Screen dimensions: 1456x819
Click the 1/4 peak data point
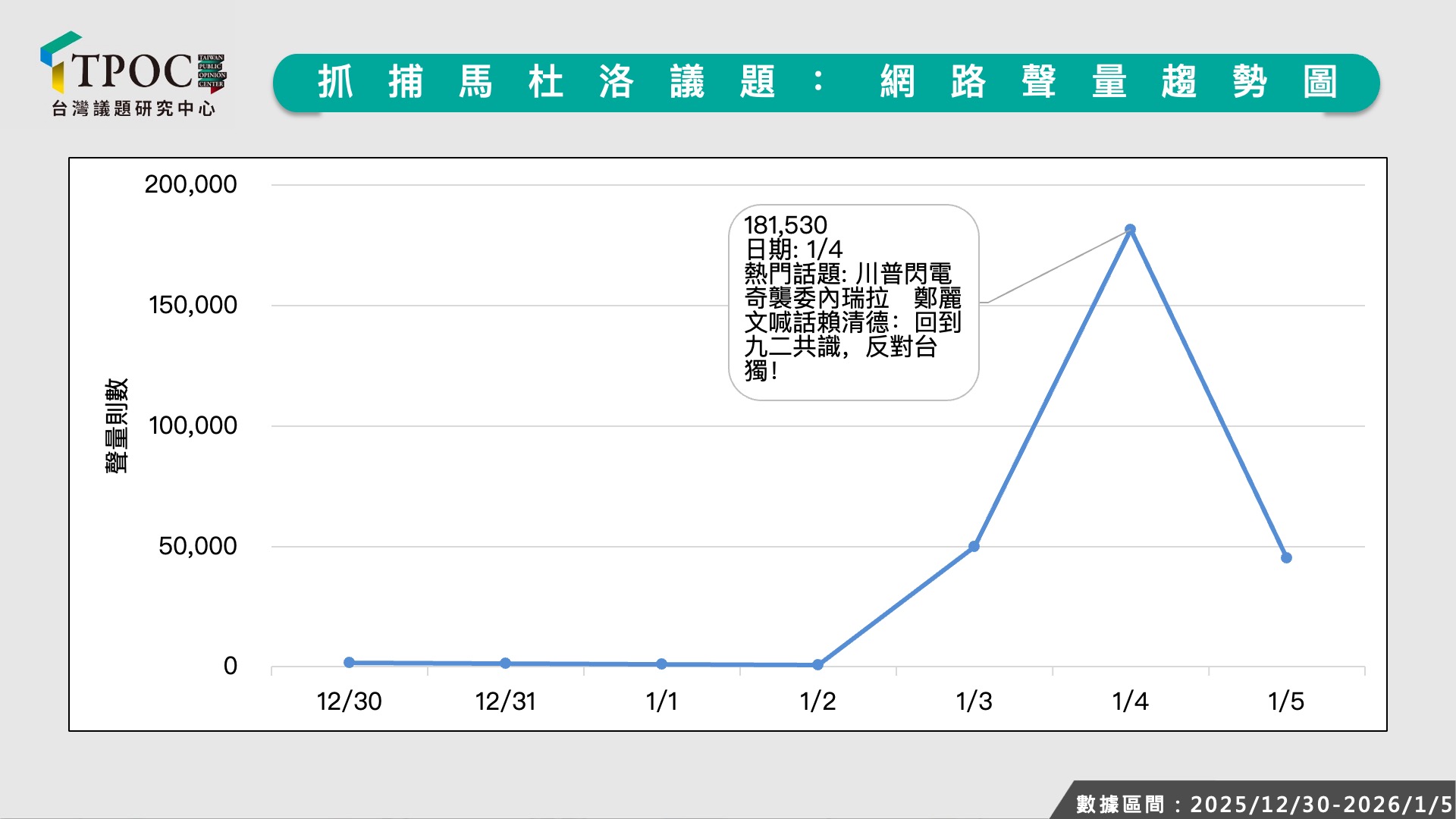1130,229
